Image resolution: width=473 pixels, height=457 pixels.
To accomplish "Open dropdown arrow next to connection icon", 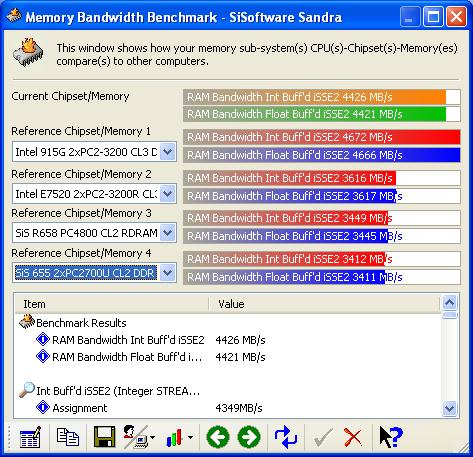I will click(x=152, y=437).
